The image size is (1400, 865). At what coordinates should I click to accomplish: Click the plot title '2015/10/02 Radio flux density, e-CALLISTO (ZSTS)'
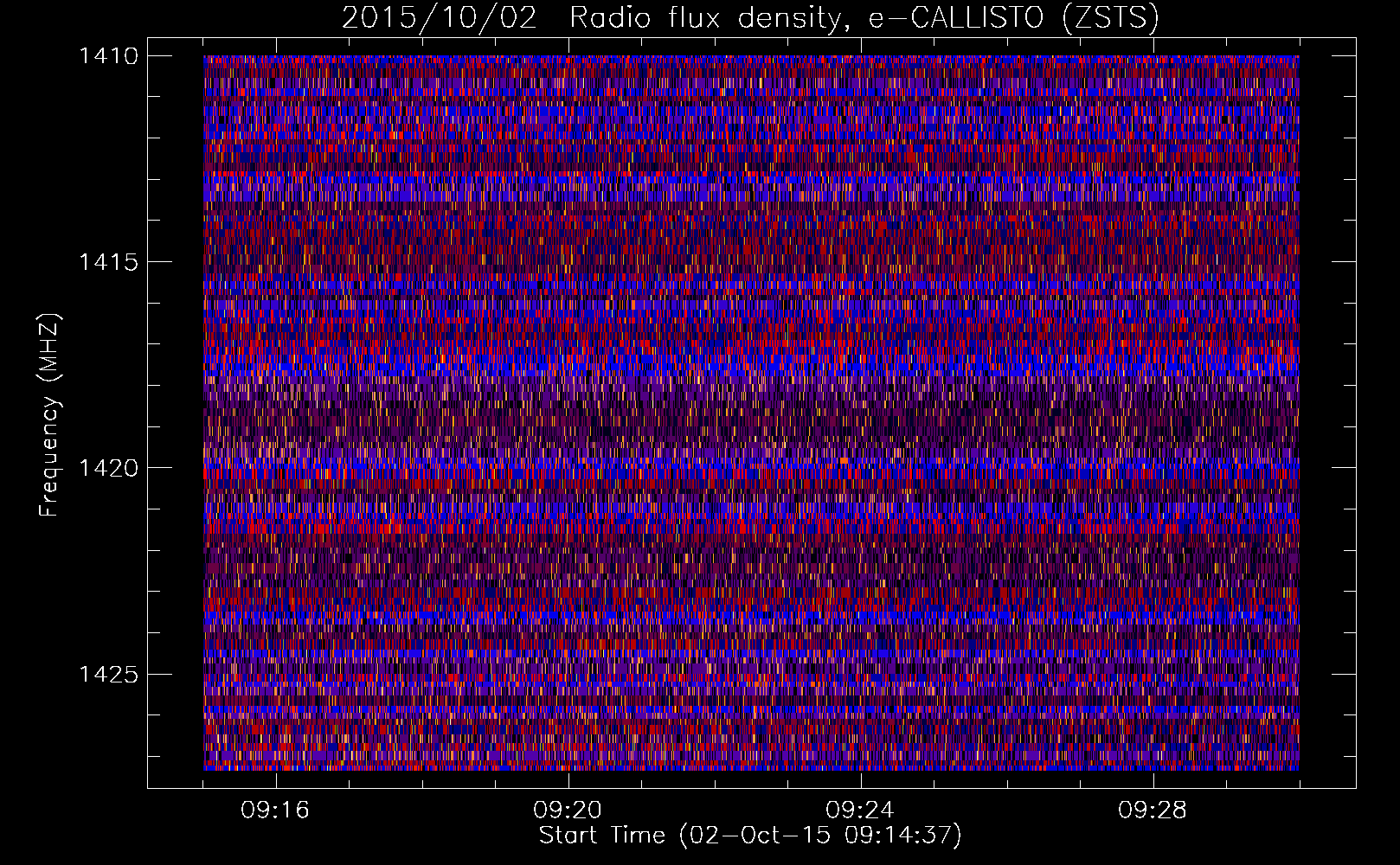750,17
